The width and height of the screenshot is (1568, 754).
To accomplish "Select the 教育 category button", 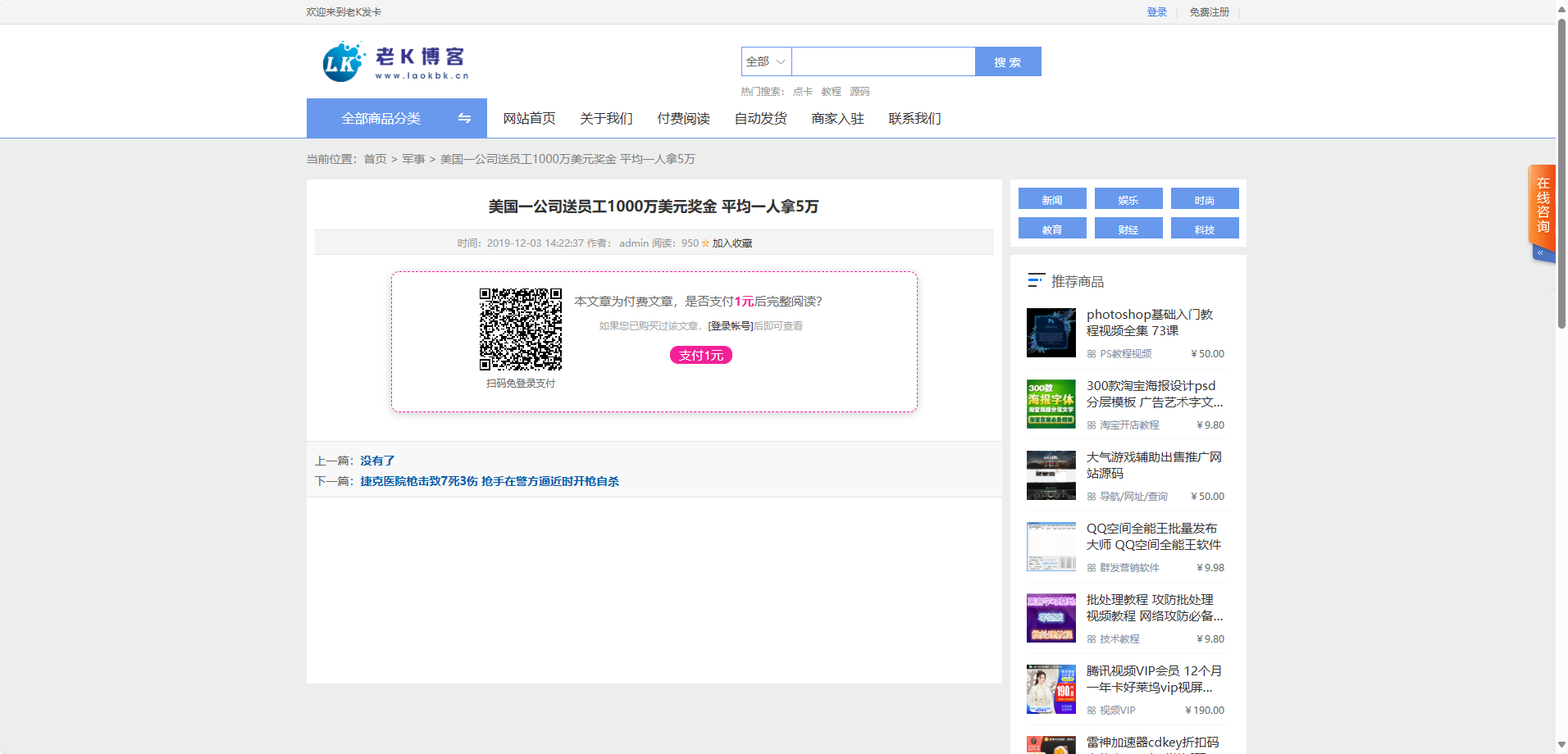I will tap(1052, 229).
